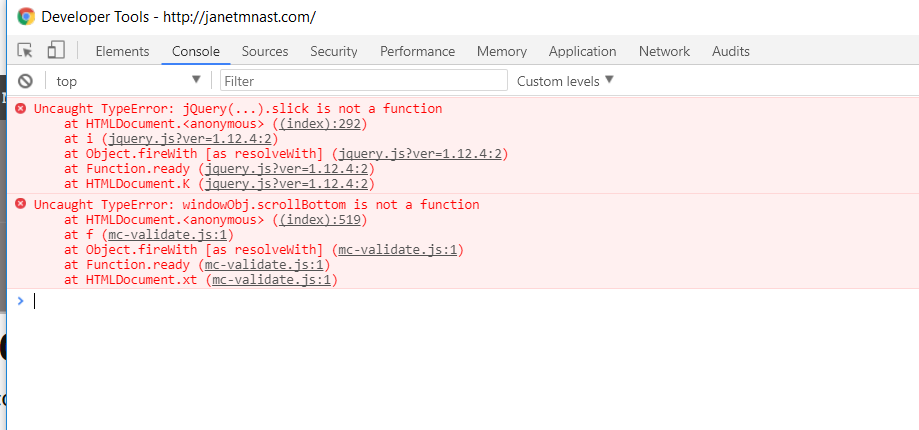The width and height of the screenshot is (919, 430).
Task: Click the clear console icon
Action: pyautogui.click(x=25, y=81)
